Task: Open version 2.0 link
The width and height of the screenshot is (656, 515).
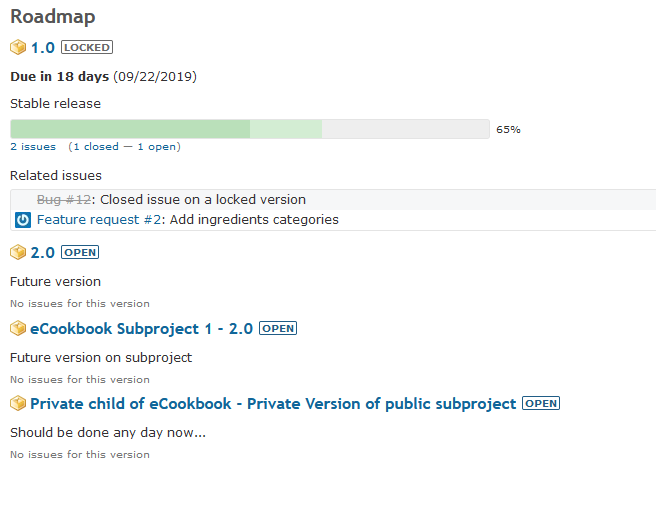Action: (43, 253)
